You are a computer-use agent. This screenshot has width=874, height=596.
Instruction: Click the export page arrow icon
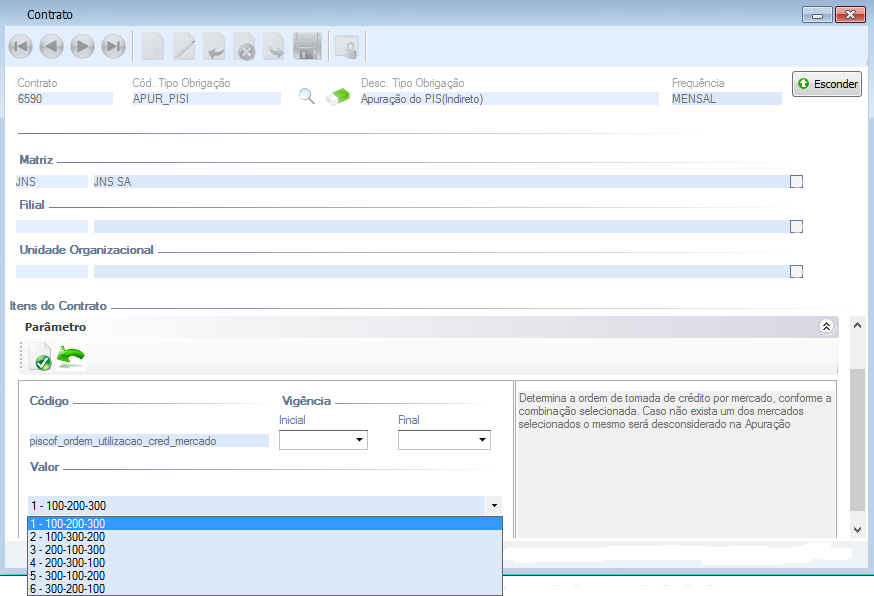(274, 46)
